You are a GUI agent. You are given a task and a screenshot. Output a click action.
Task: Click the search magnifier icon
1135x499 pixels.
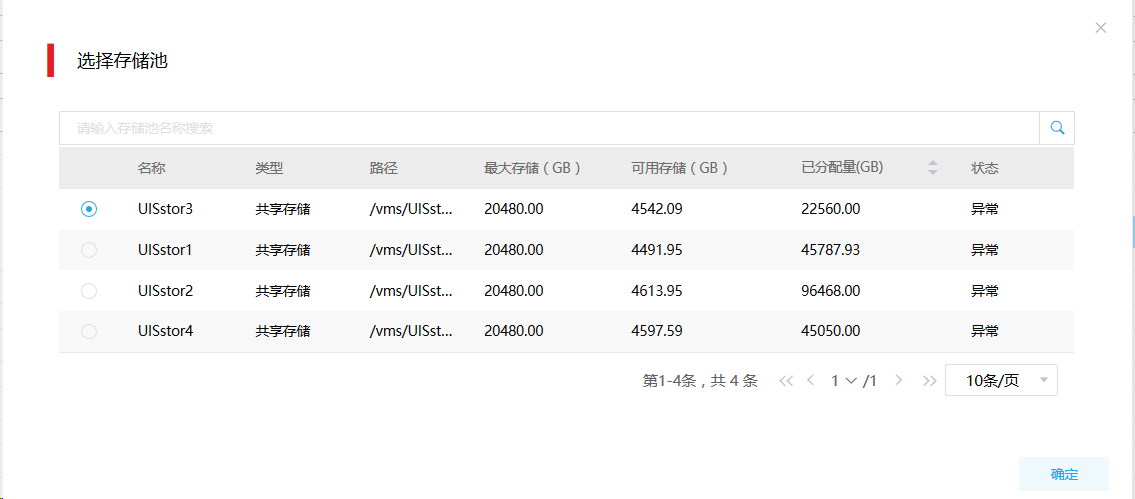point(1057,128)
